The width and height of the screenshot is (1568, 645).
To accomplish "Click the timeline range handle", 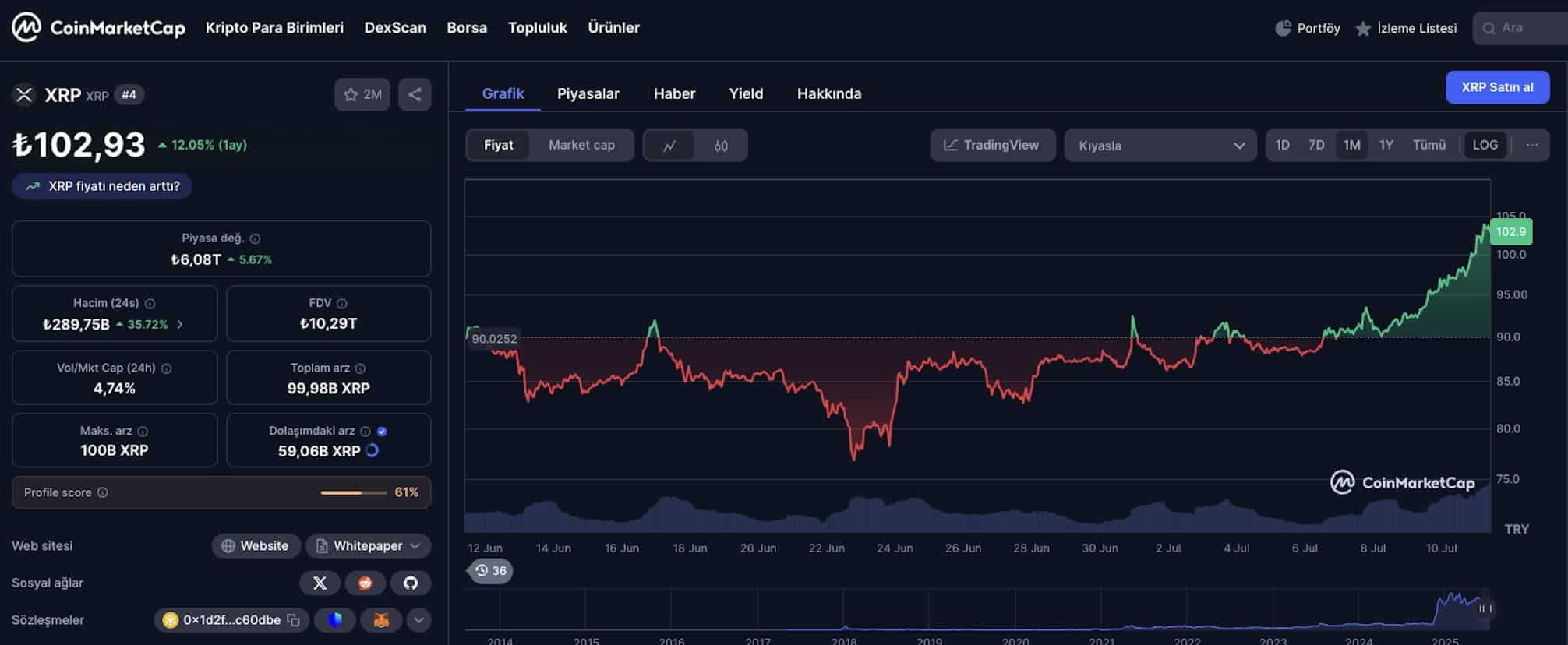I will 1485,609.
